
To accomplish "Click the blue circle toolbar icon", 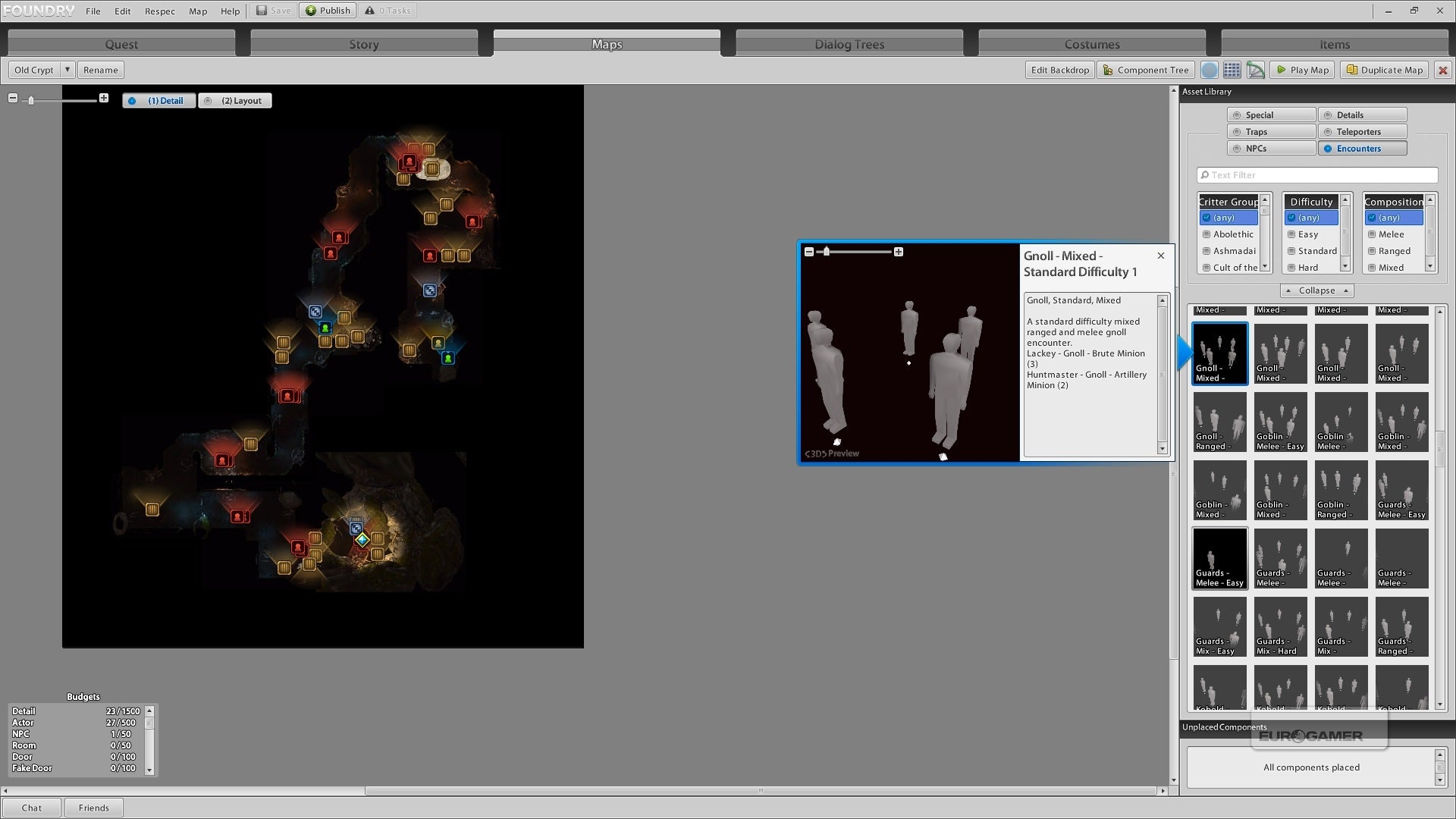I will [x=1210, y=70].
